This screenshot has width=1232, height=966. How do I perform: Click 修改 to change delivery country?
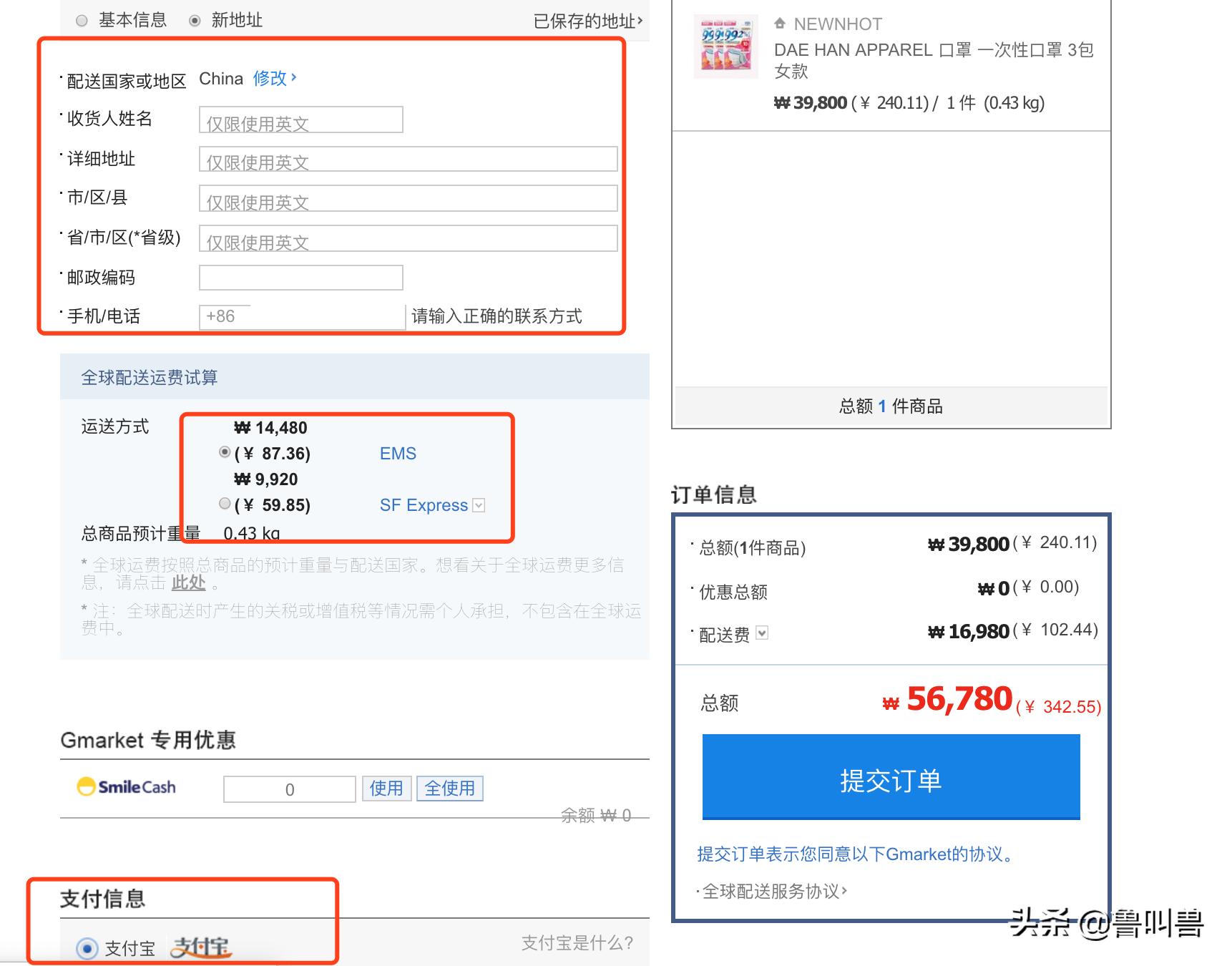click(270, 79)
